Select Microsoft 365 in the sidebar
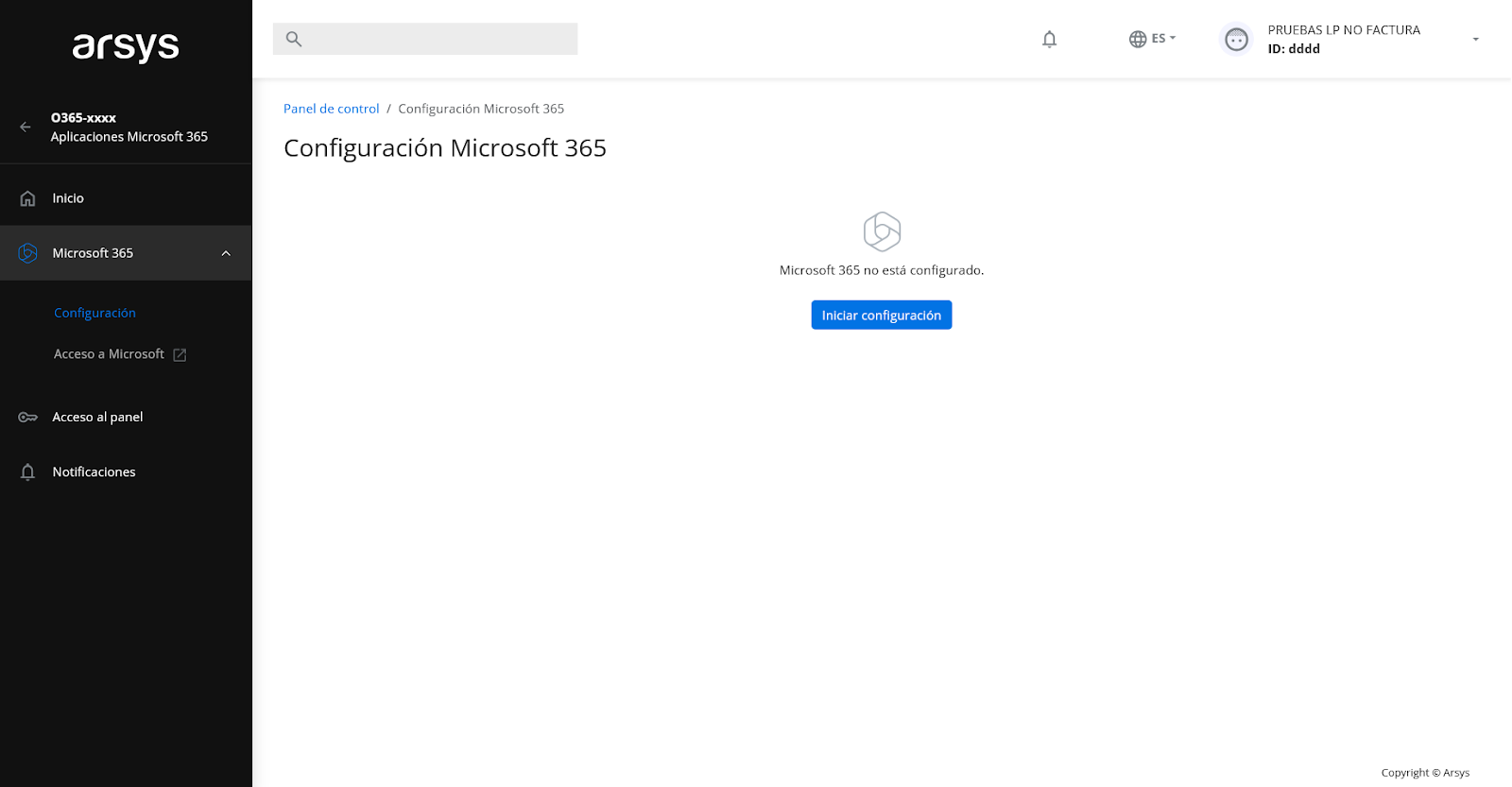This screenshot has width=1512, height=787. [x=126, y=253]
